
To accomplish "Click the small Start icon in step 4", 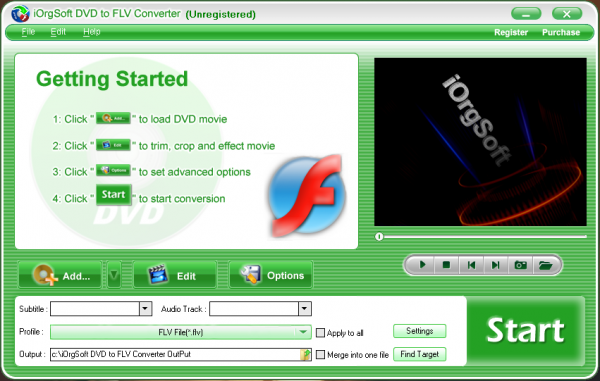I will pos(114,194).
